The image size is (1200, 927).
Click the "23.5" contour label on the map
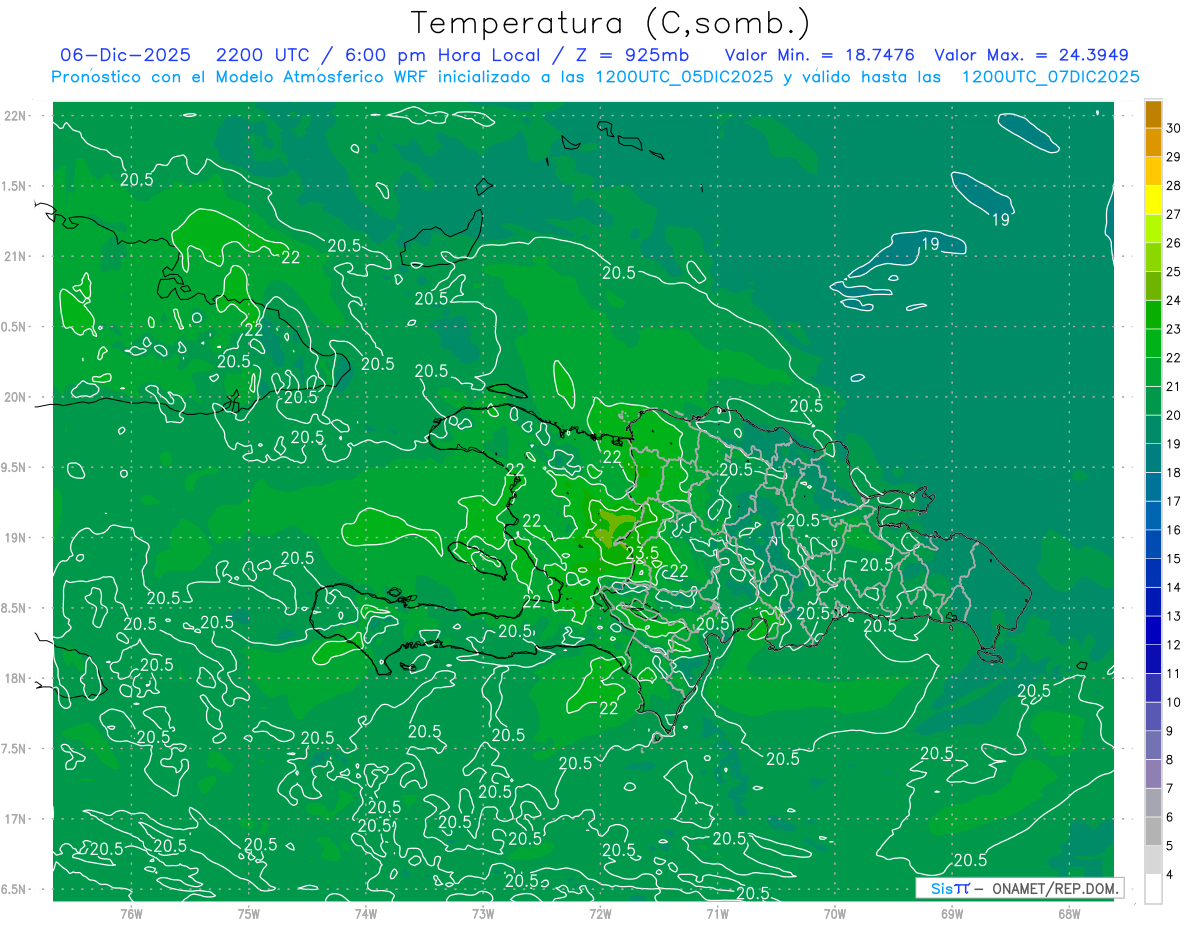(x=642, y=553)
